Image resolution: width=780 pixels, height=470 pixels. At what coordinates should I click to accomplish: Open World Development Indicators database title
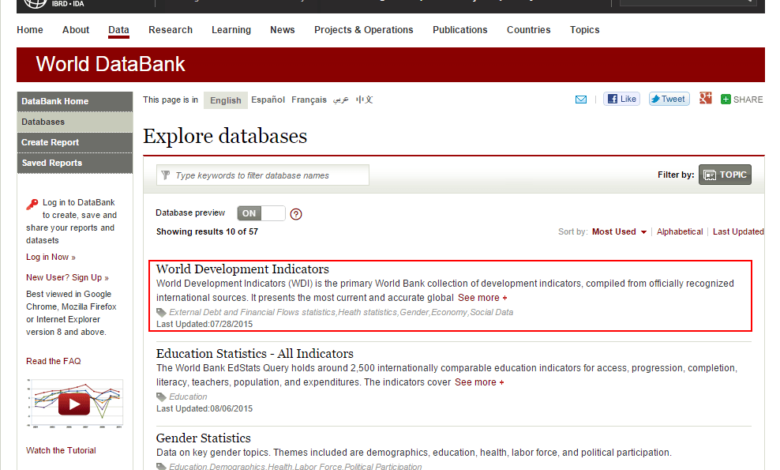242,269
